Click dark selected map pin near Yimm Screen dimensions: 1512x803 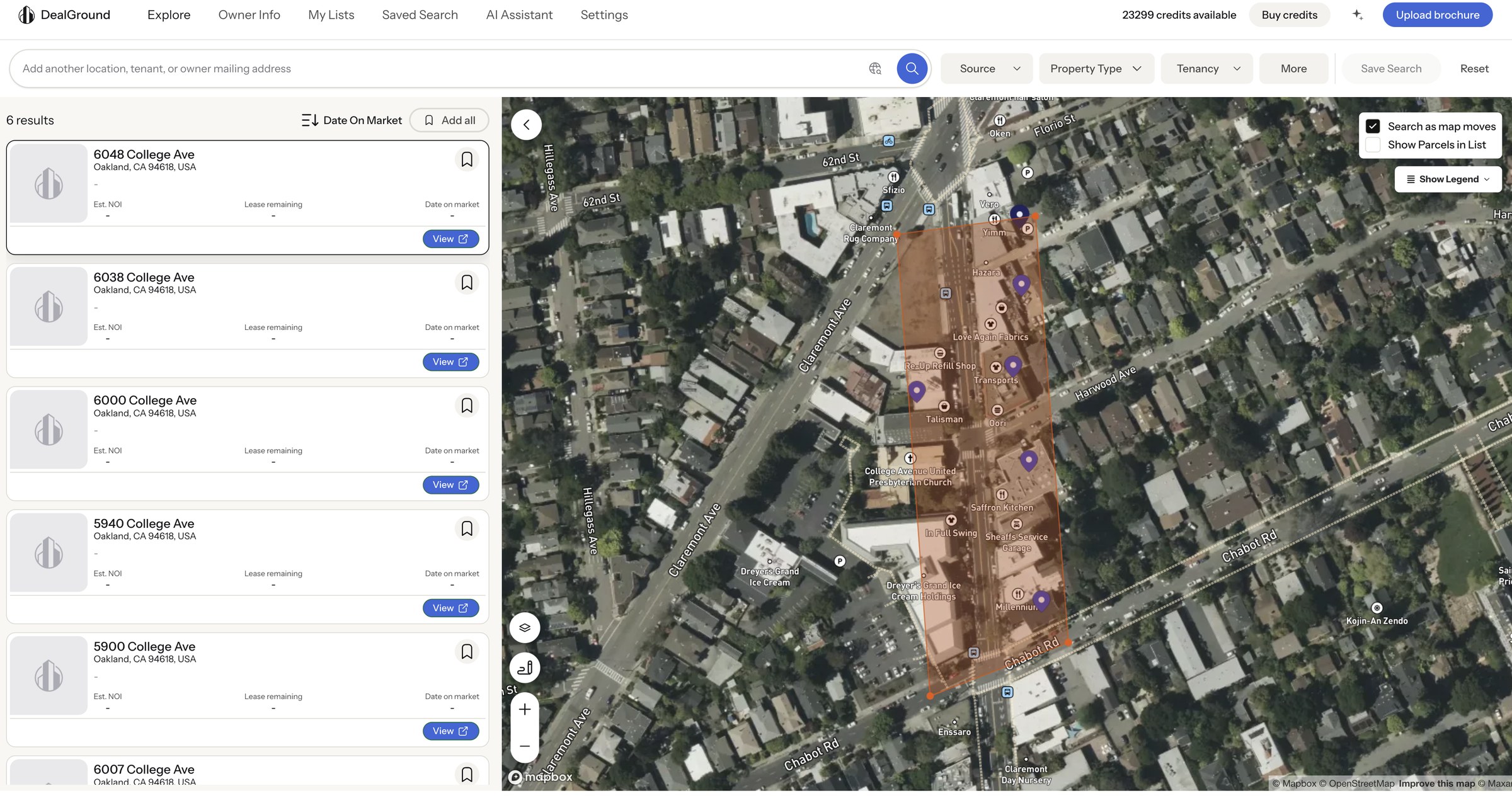pyautogui.click(x=1019, y=214)
